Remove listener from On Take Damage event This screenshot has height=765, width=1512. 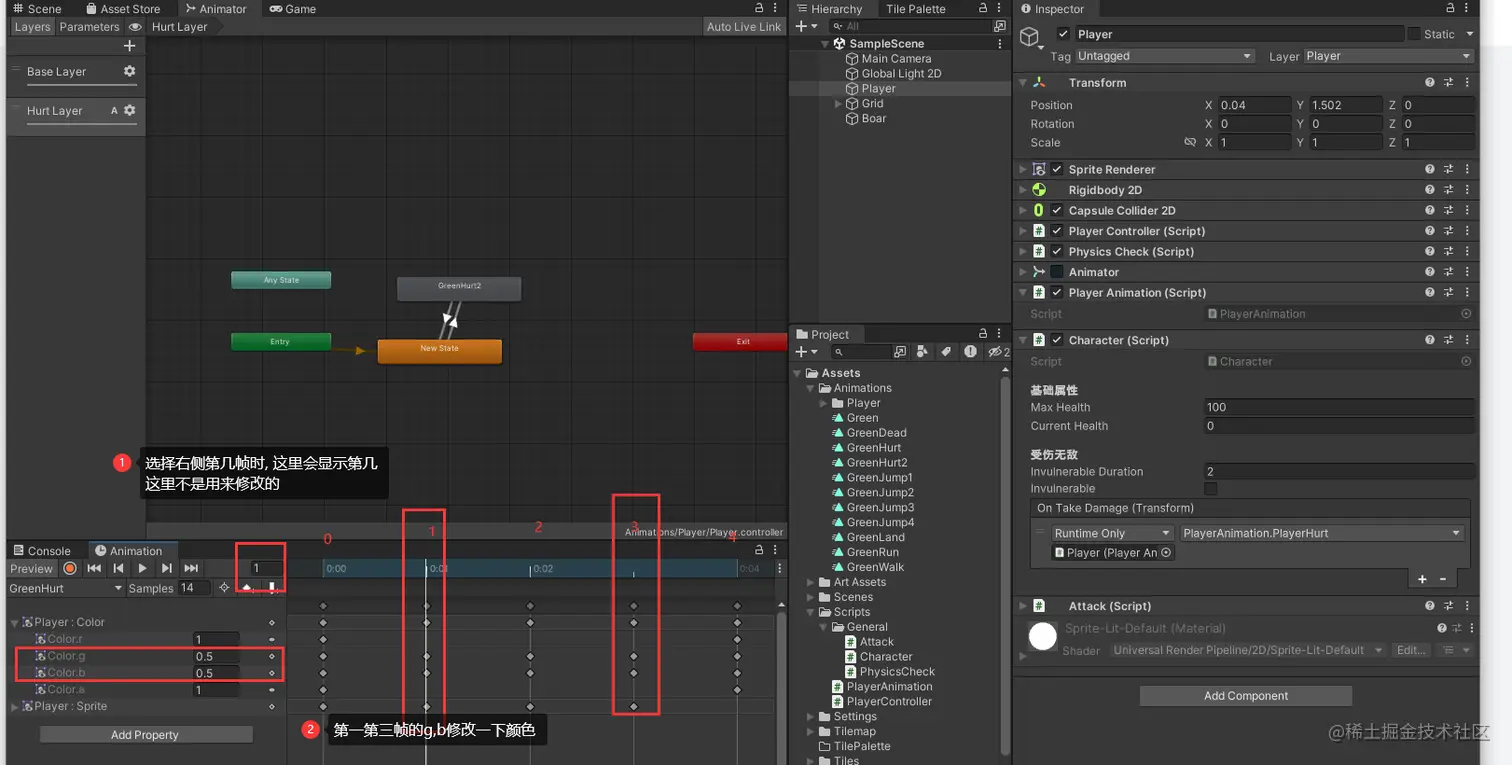tap(1443, 579)
